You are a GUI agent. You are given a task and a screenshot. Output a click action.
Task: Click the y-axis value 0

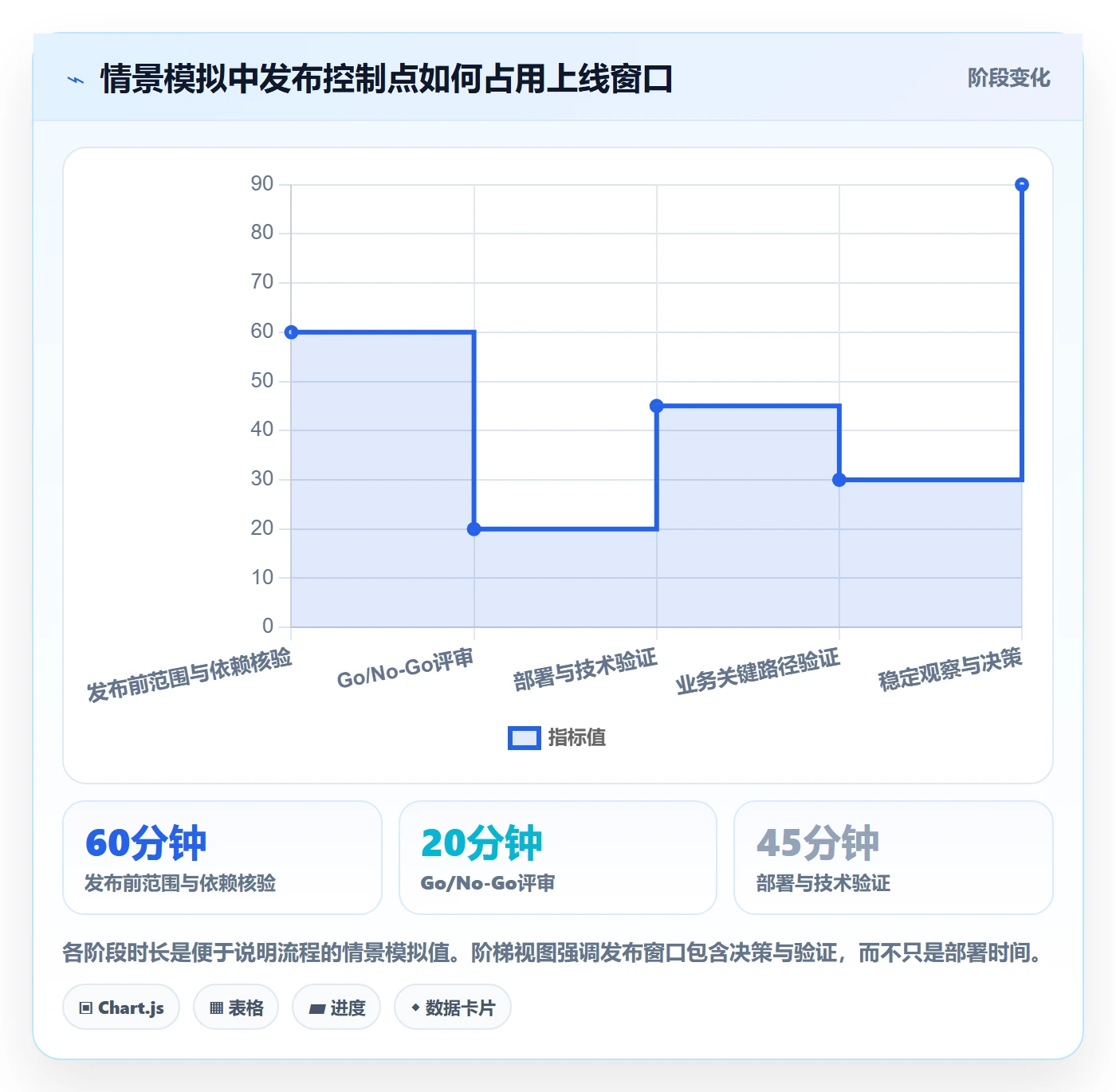point(268,627)
